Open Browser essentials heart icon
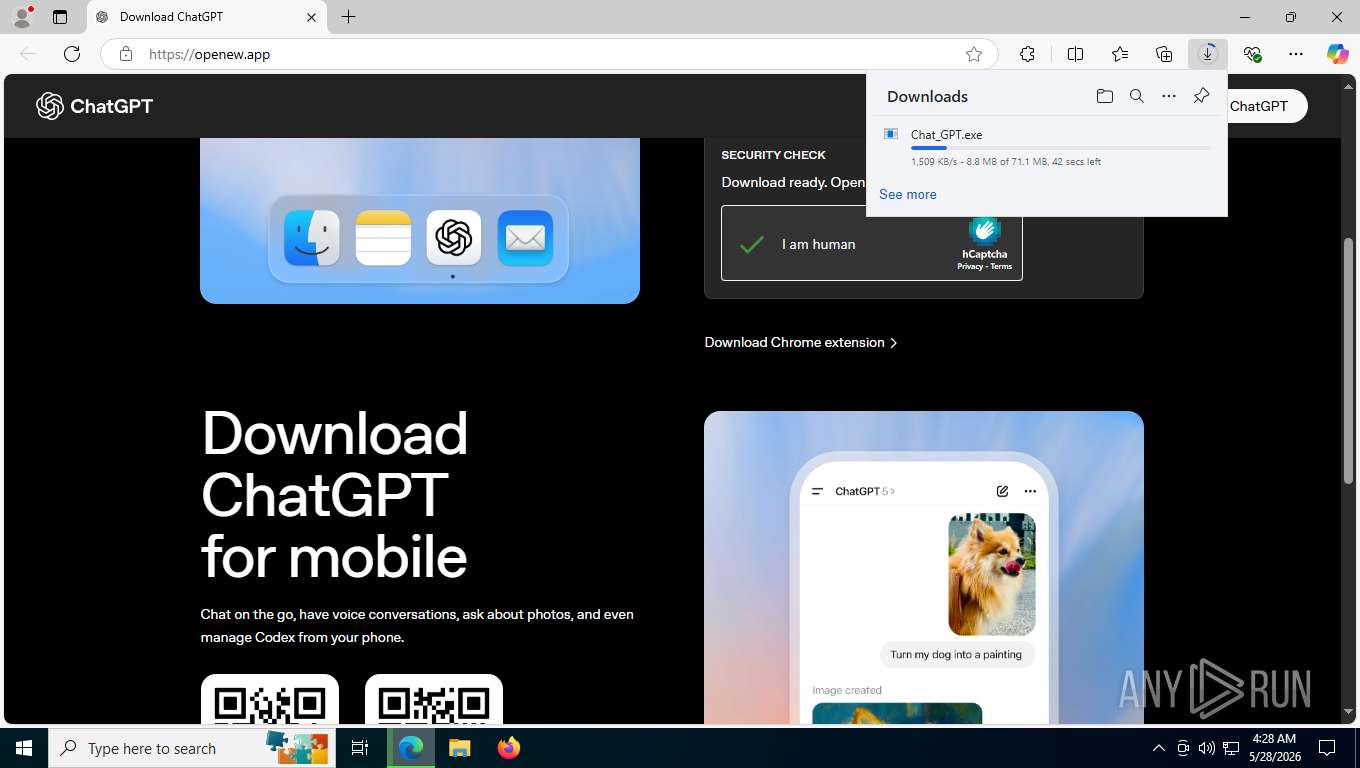 tap(1252, 54)
